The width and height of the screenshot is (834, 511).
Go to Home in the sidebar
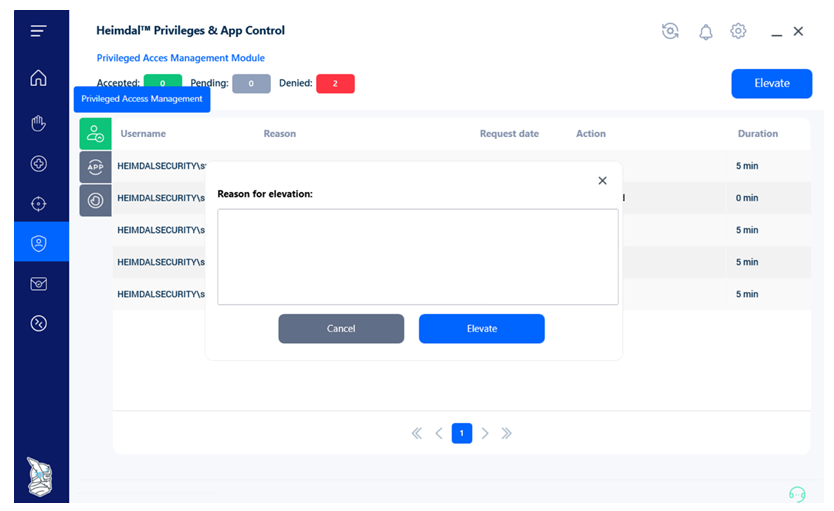coord(38,78)
